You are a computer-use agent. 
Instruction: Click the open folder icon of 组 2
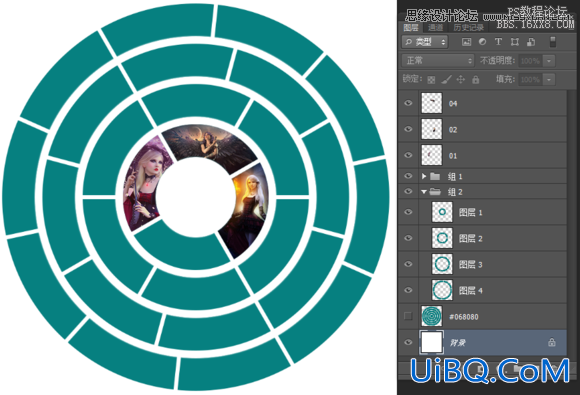(x=435, y=192)
